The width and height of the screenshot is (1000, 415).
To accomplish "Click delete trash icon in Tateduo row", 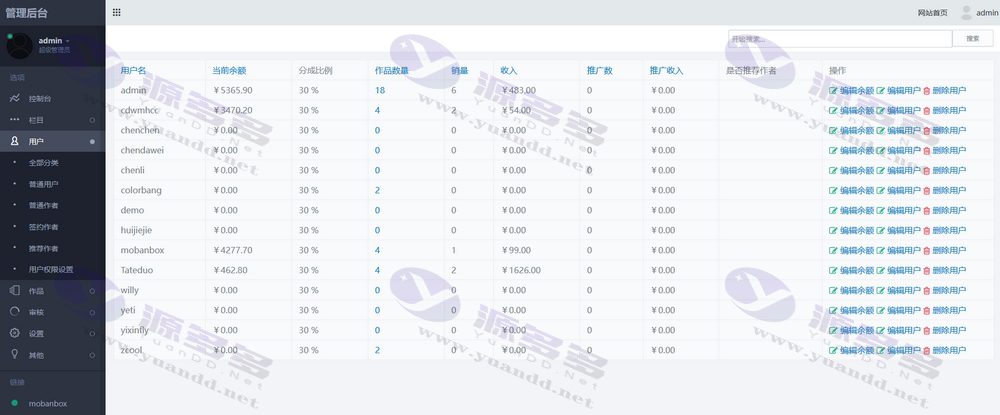I will click(x=927, y=270).
